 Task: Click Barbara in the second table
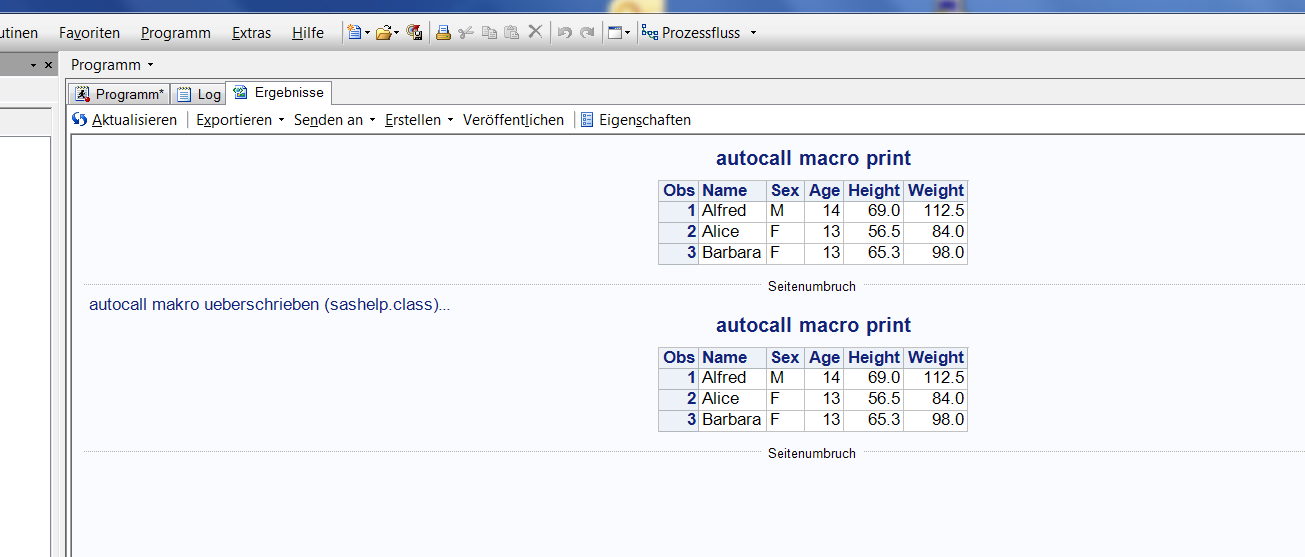(x=731, y=420)
